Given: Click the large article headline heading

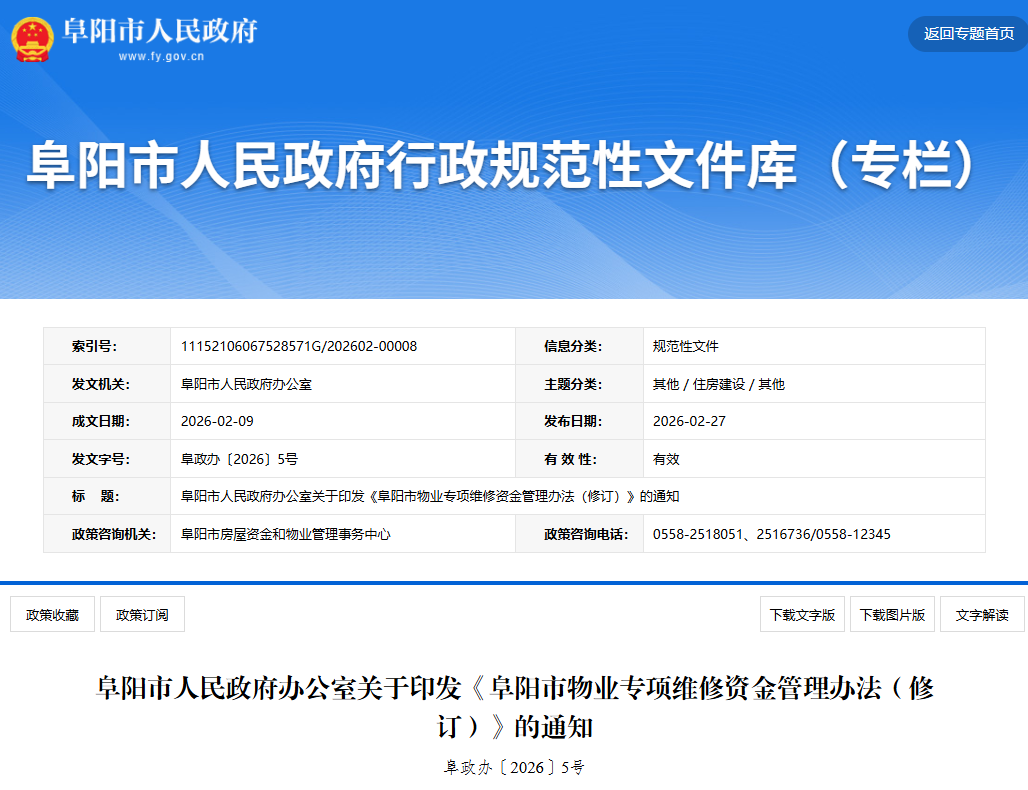Looking at the screenshot, I should coord(515,707).
